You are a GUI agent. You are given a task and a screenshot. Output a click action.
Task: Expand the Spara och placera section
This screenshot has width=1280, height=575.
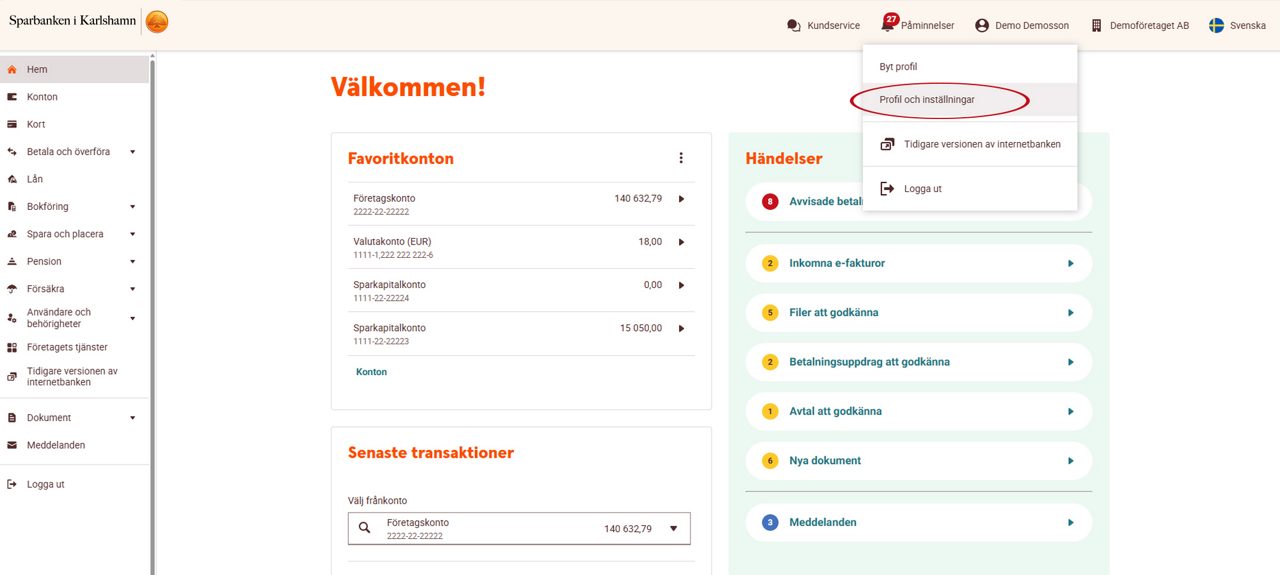point(132,234)
